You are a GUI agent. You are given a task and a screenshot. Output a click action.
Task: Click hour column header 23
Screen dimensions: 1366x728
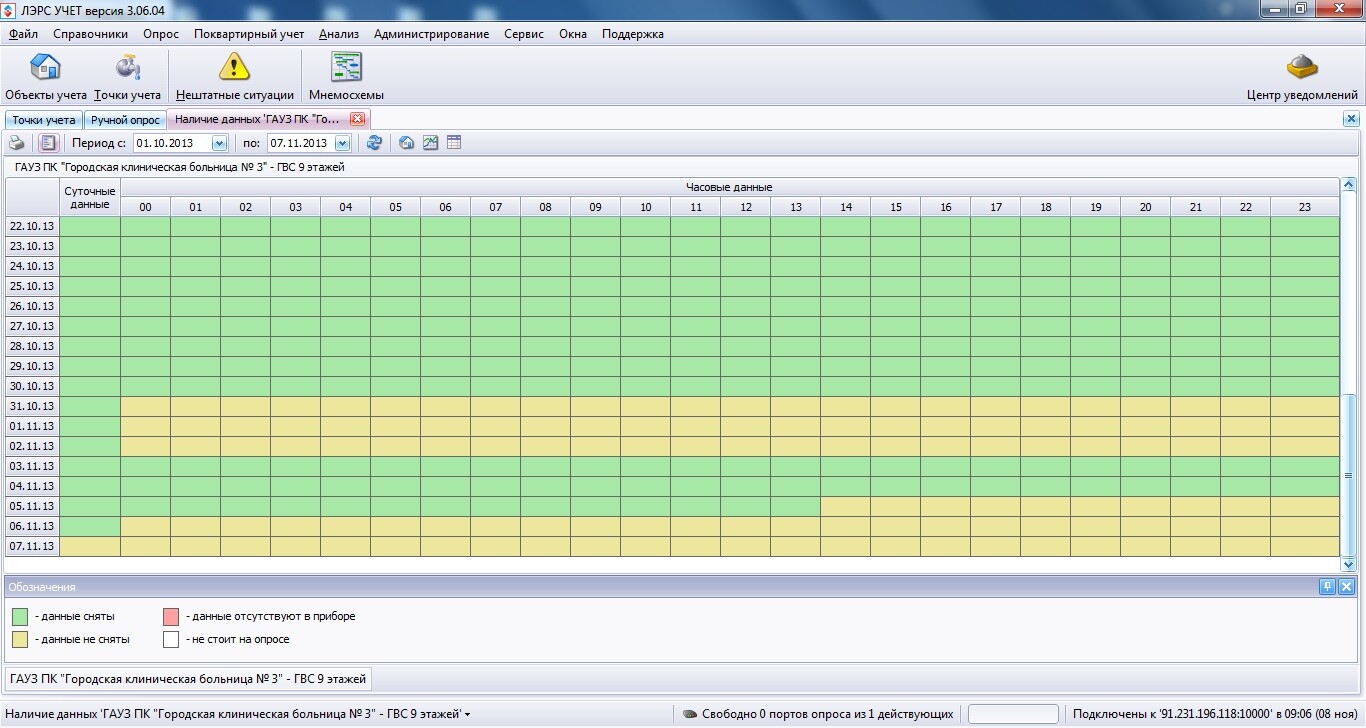(1305, 207)
